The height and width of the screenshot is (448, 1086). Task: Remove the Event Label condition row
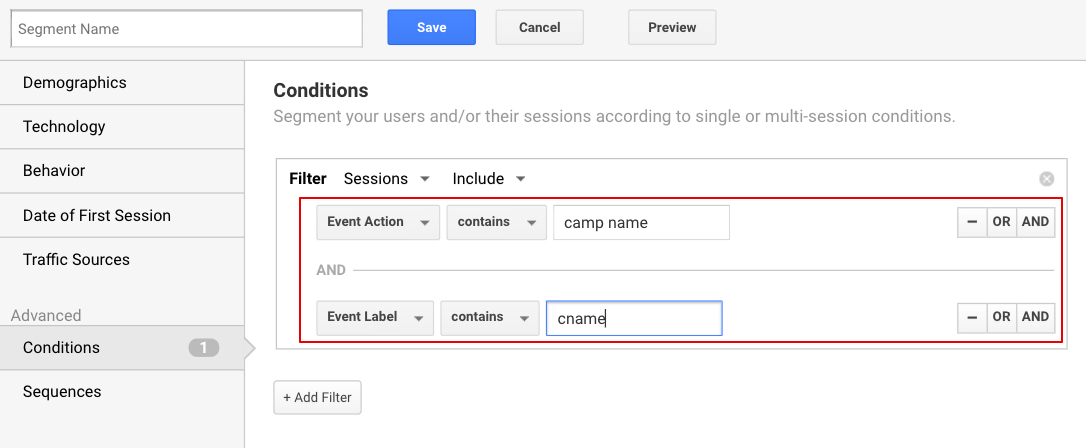[972, 317]
